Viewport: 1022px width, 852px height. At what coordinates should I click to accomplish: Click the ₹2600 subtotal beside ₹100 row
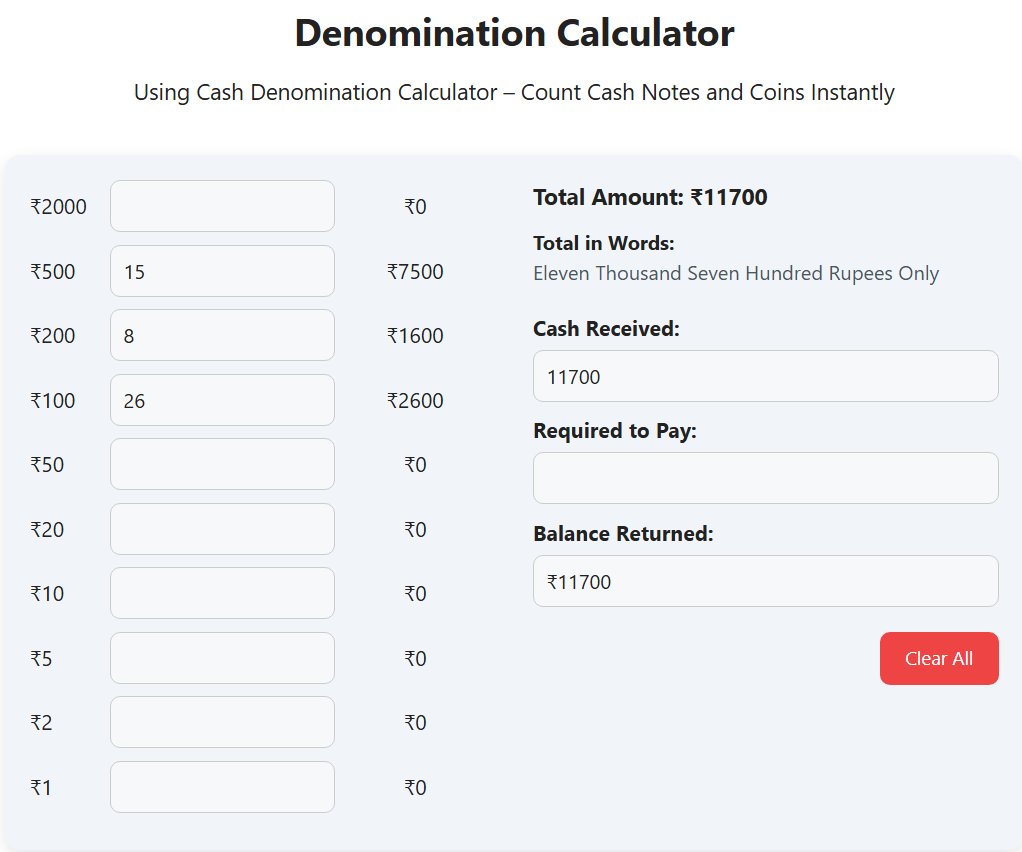pos(414,400)
